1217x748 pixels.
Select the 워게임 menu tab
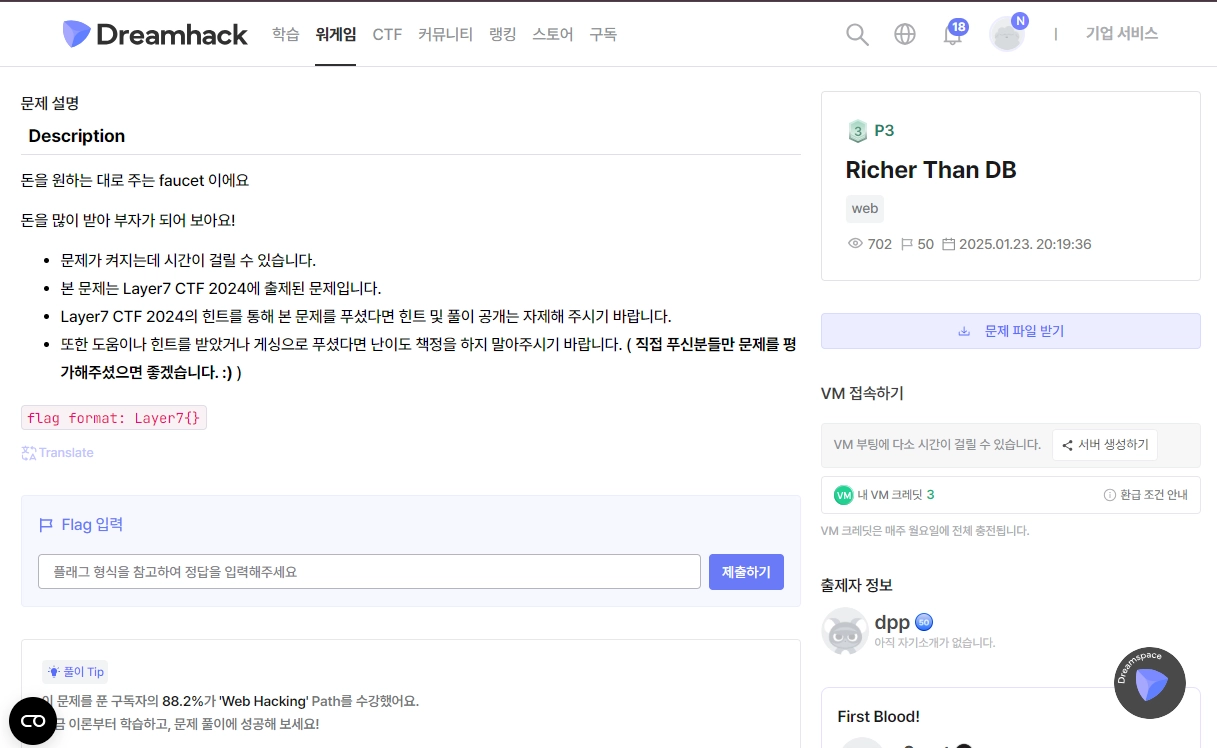point(335,34)
